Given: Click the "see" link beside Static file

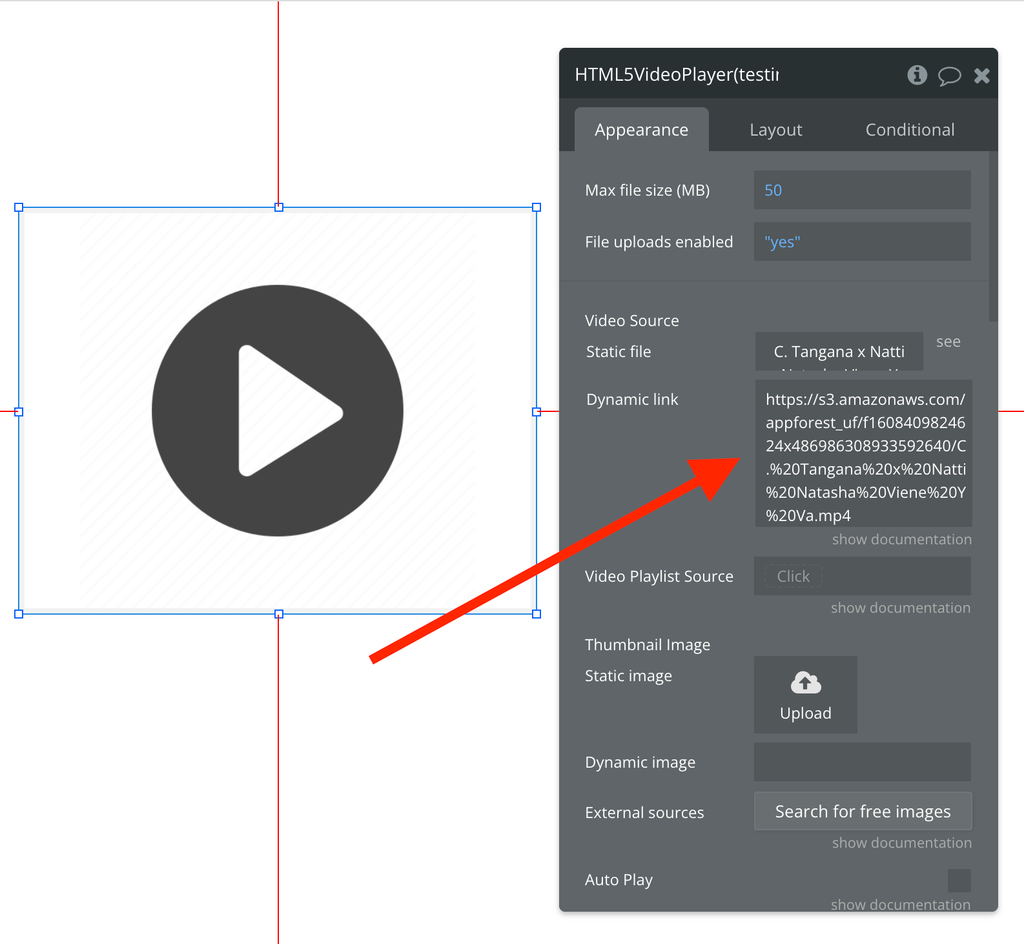Looking at the screenshot, I should click(948, 342).
